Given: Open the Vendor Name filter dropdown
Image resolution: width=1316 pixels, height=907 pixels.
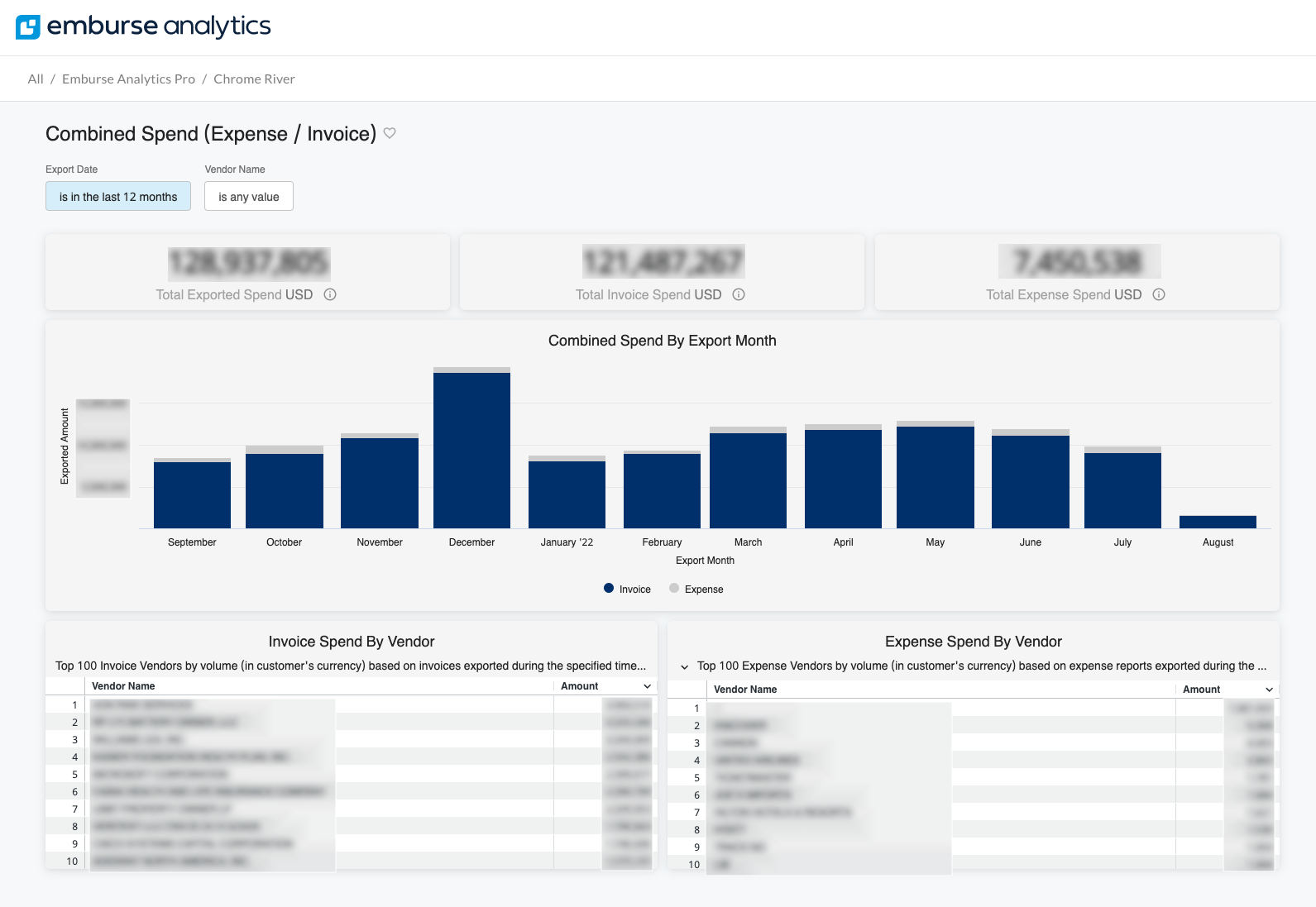Looking at the screenshot, I should coord(248,197).
